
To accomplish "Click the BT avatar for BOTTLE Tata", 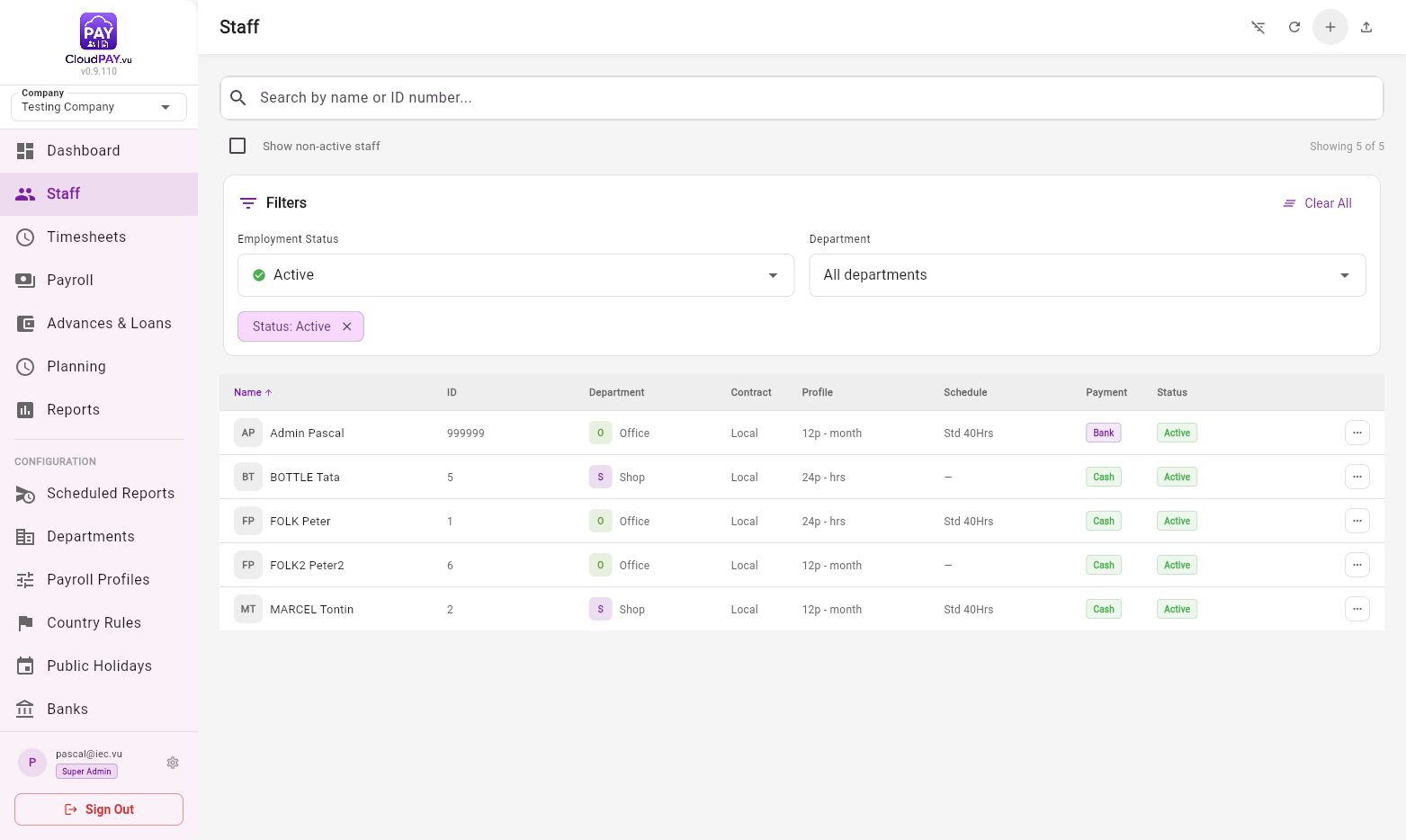I will point(248,477).
